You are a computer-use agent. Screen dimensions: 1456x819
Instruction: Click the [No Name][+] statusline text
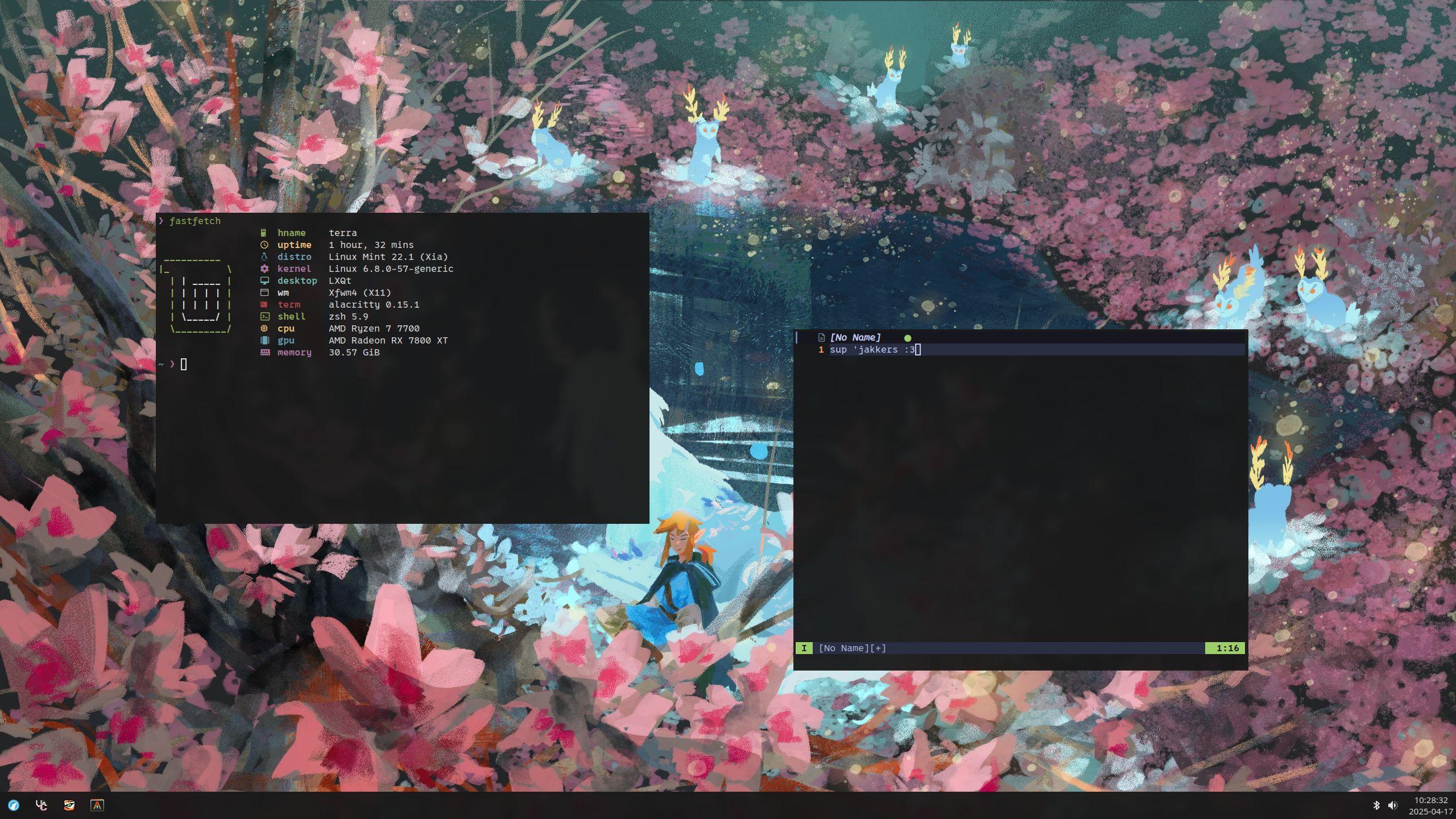[x=852, y=648]
